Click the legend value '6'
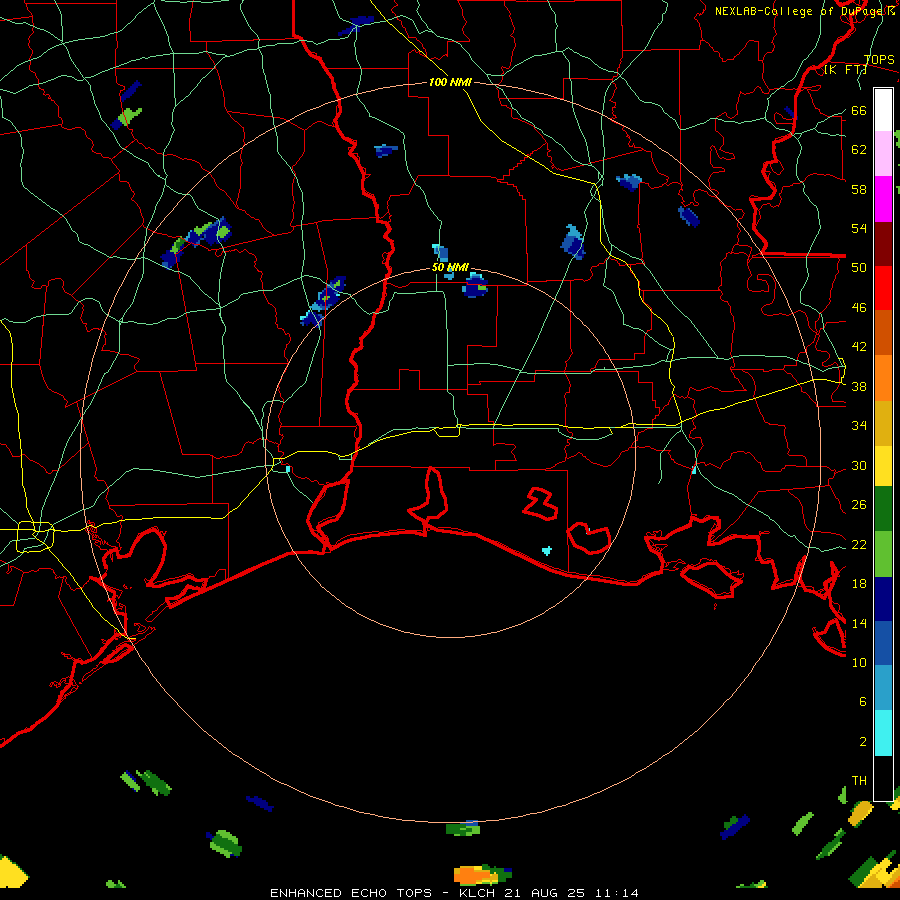 pyautogui.click(x=862, y=702)
